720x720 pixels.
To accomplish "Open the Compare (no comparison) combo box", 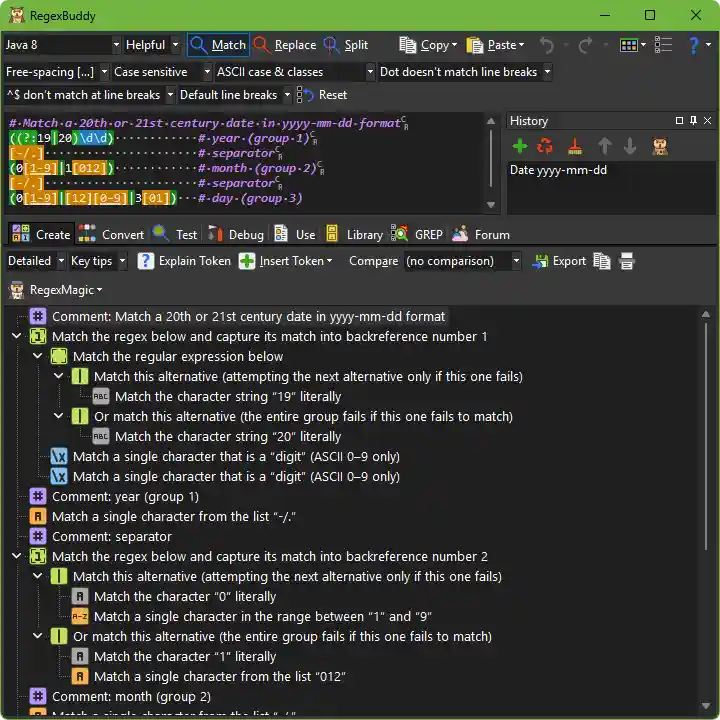I will 463,261.
